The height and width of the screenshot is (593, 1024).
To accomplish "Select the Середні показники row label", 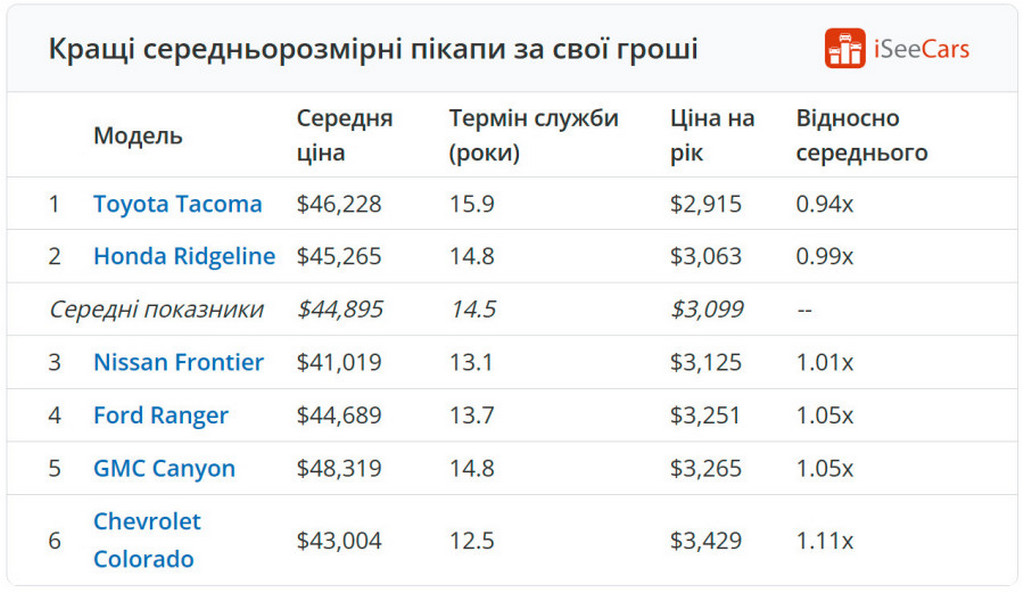I will 156,309.
